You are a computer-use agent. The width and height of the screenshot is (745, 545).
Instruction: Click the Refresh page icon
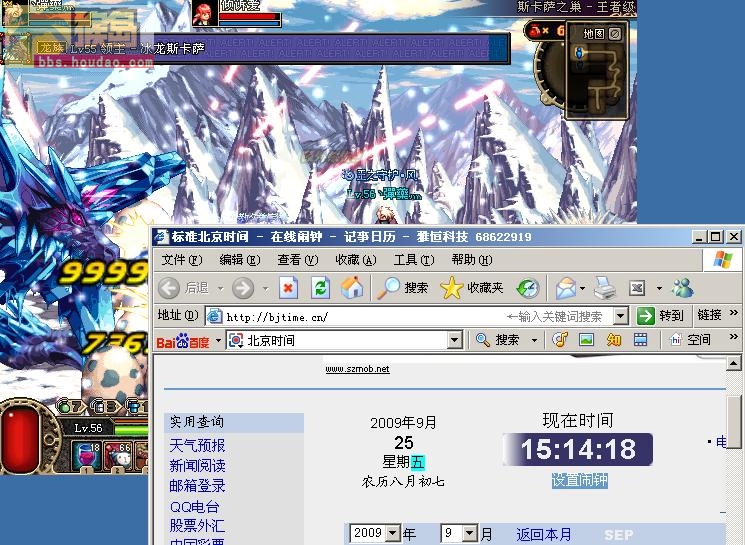[x=320, y=288]
